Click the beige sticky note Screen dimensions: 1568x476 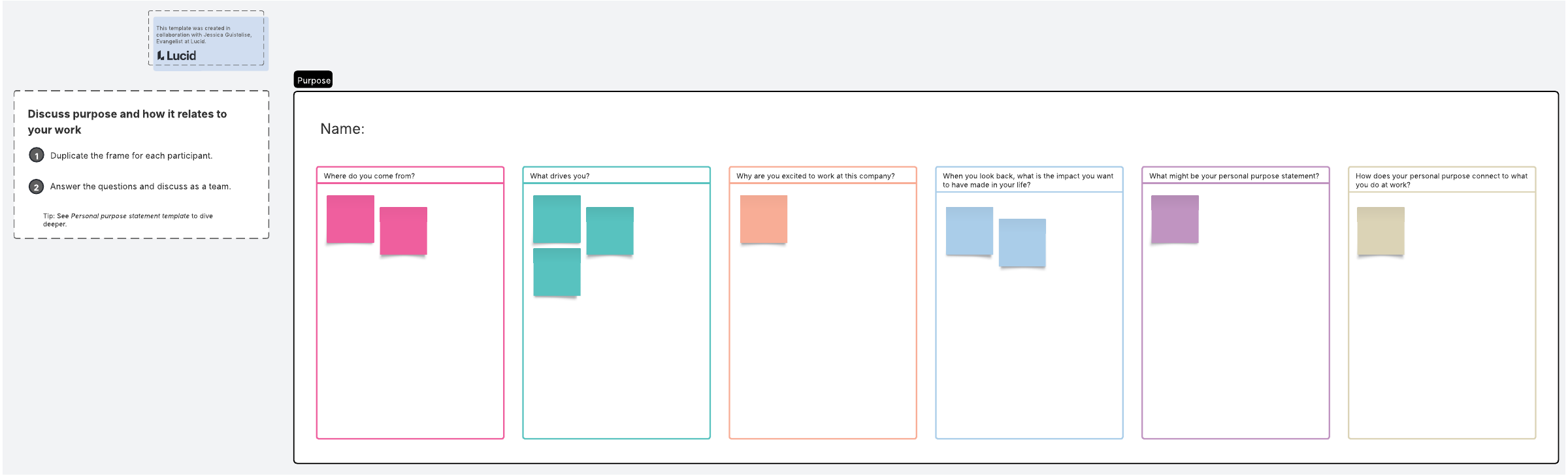[x=1380, y=231]
